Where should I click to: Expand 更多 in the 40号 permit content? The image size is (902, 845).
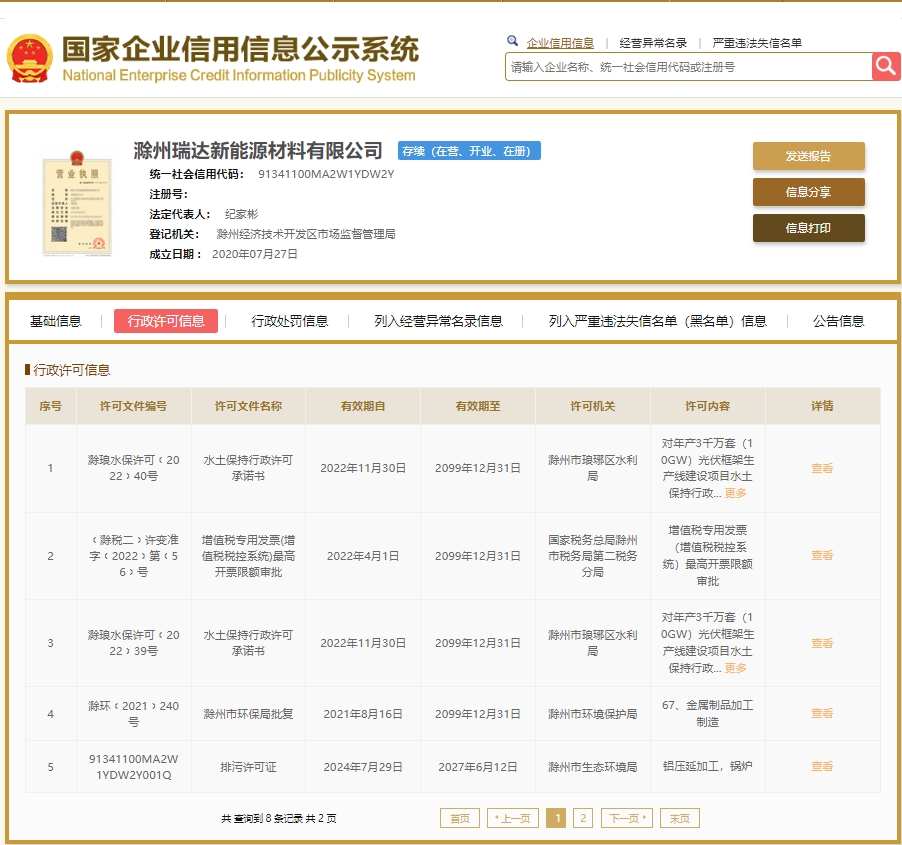pyautogui.click(x=735, y=493)
